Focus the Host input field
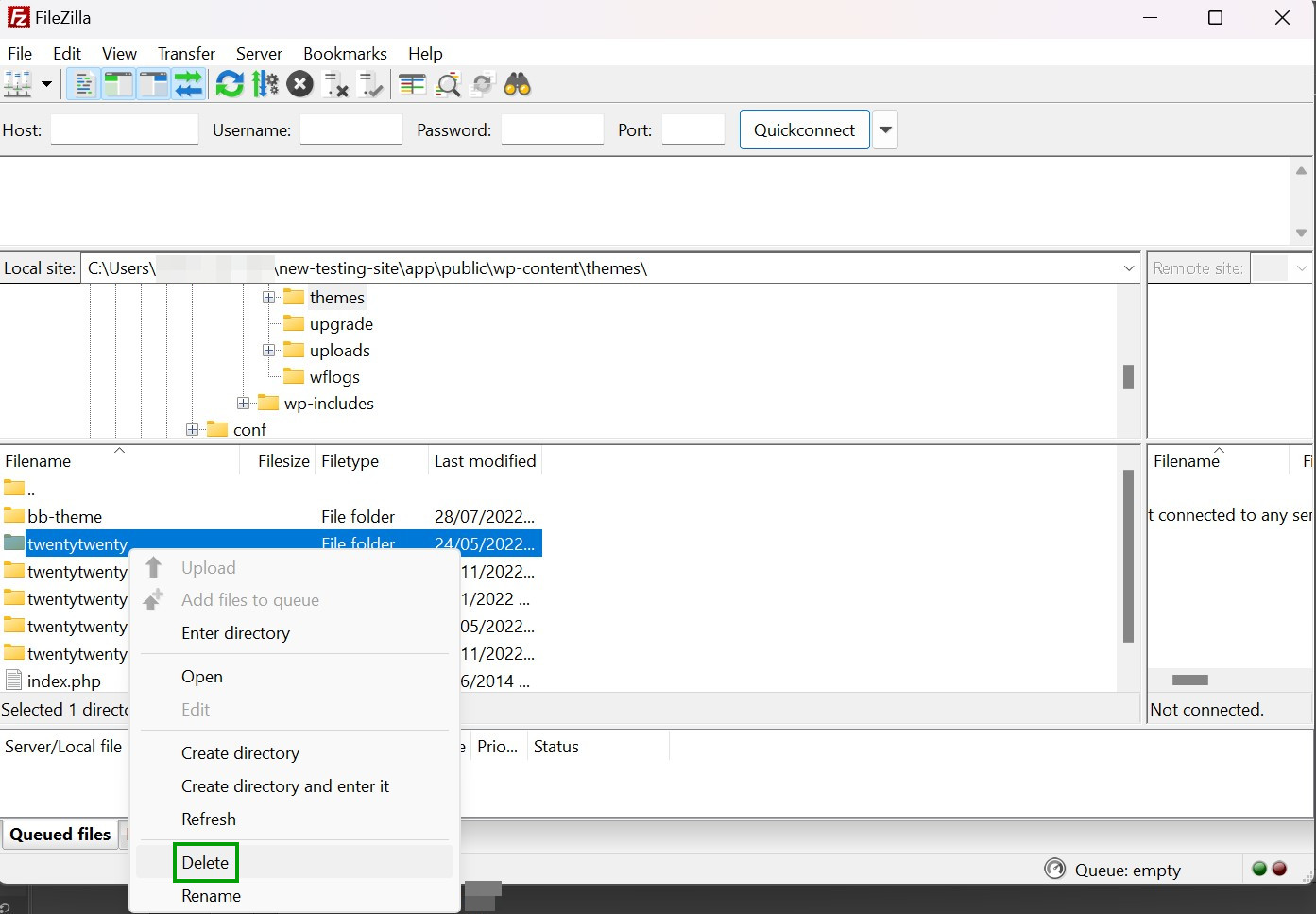Image resolution: width=1316 pixels, height=914 pixels. [125, 129]
